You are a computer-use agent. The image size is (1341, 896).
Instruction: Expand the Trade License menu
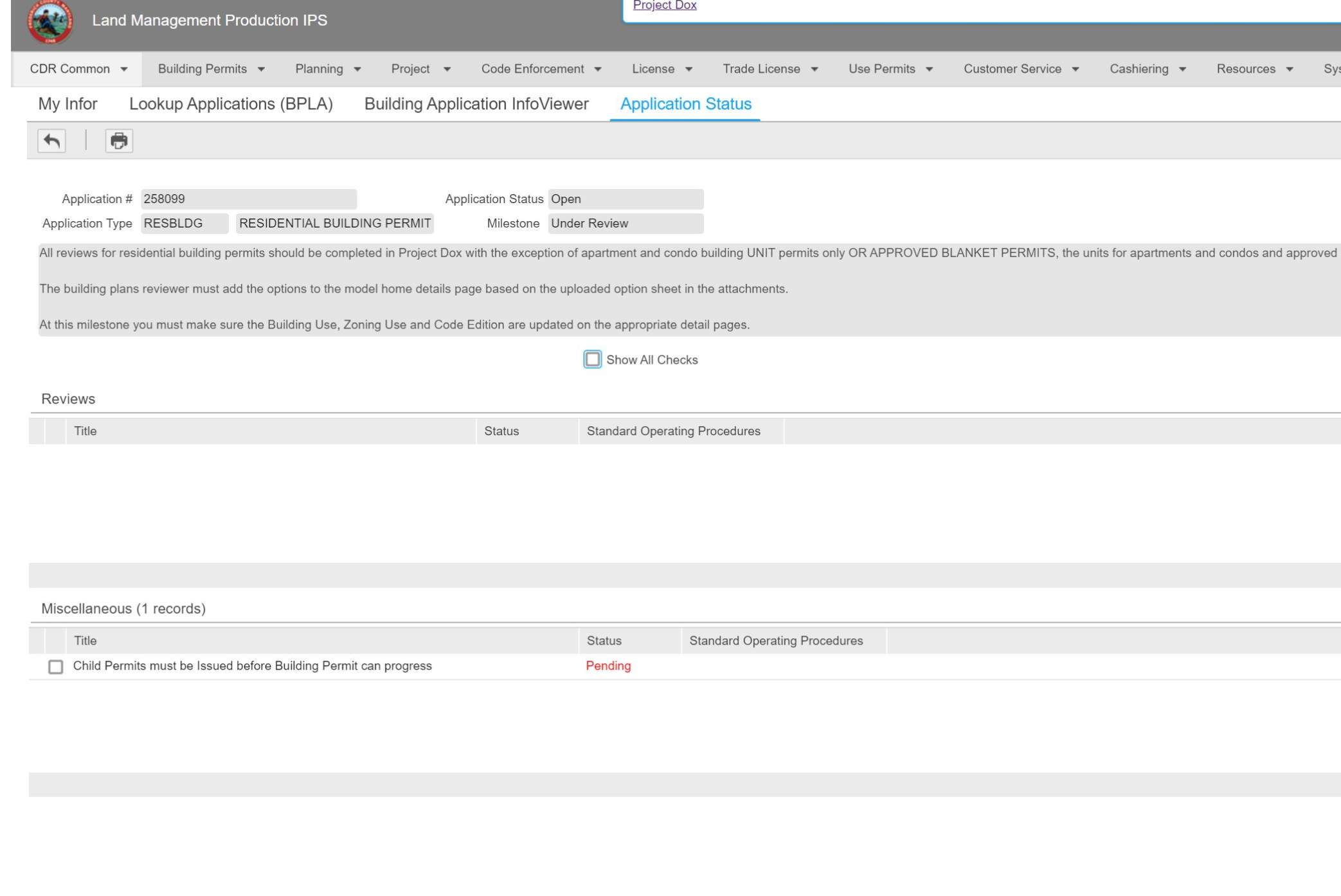770,69
